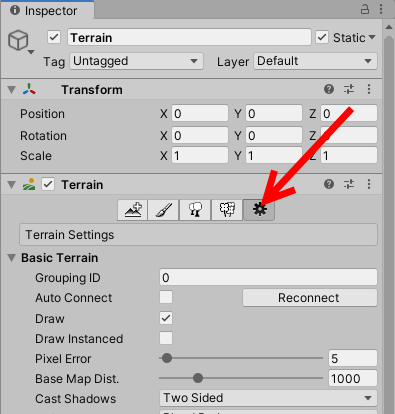395x414 pixels.
Task: Select the Inspector tab
Action: [47, 10]
